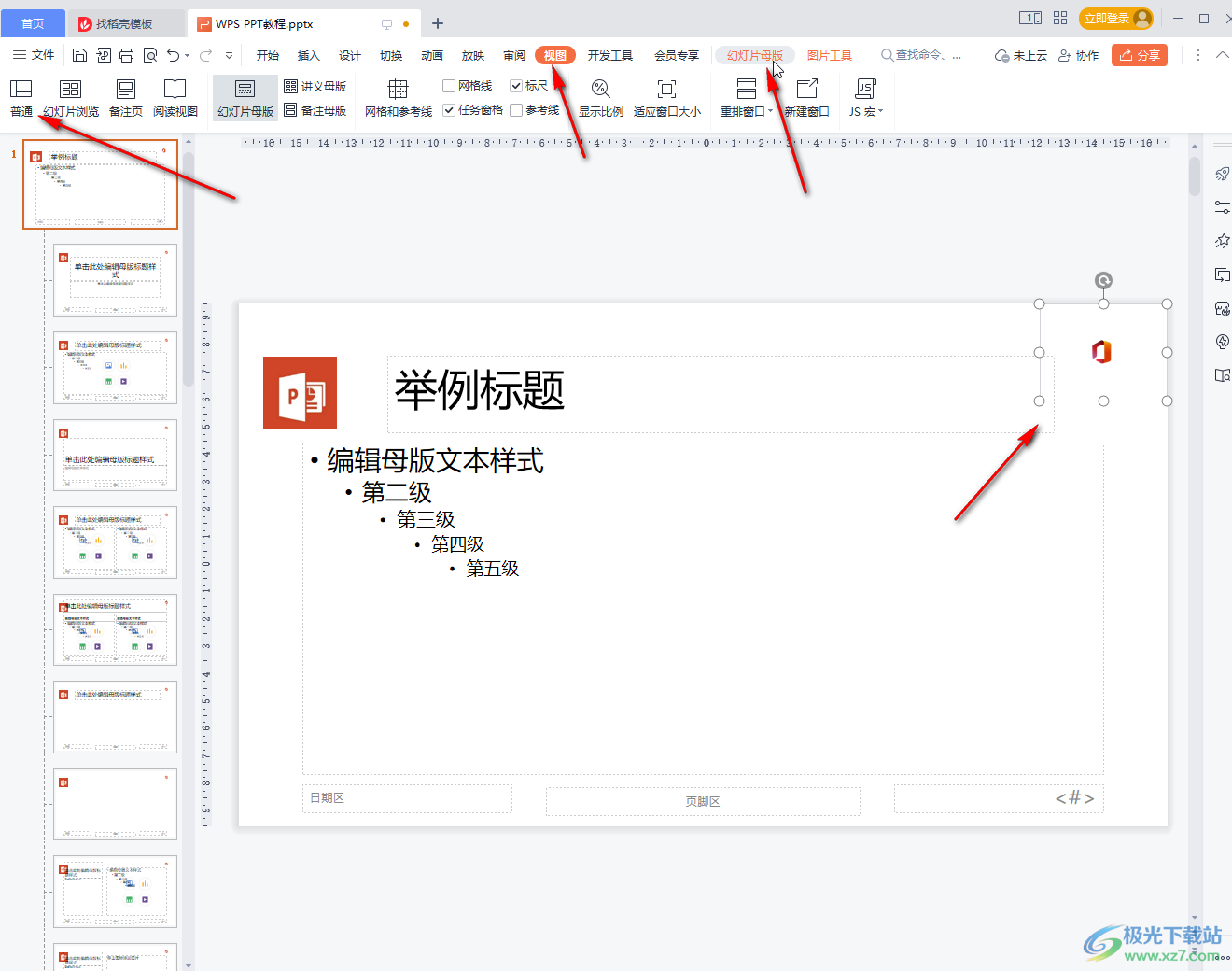Add a new document tab with plus

[438, 23]
